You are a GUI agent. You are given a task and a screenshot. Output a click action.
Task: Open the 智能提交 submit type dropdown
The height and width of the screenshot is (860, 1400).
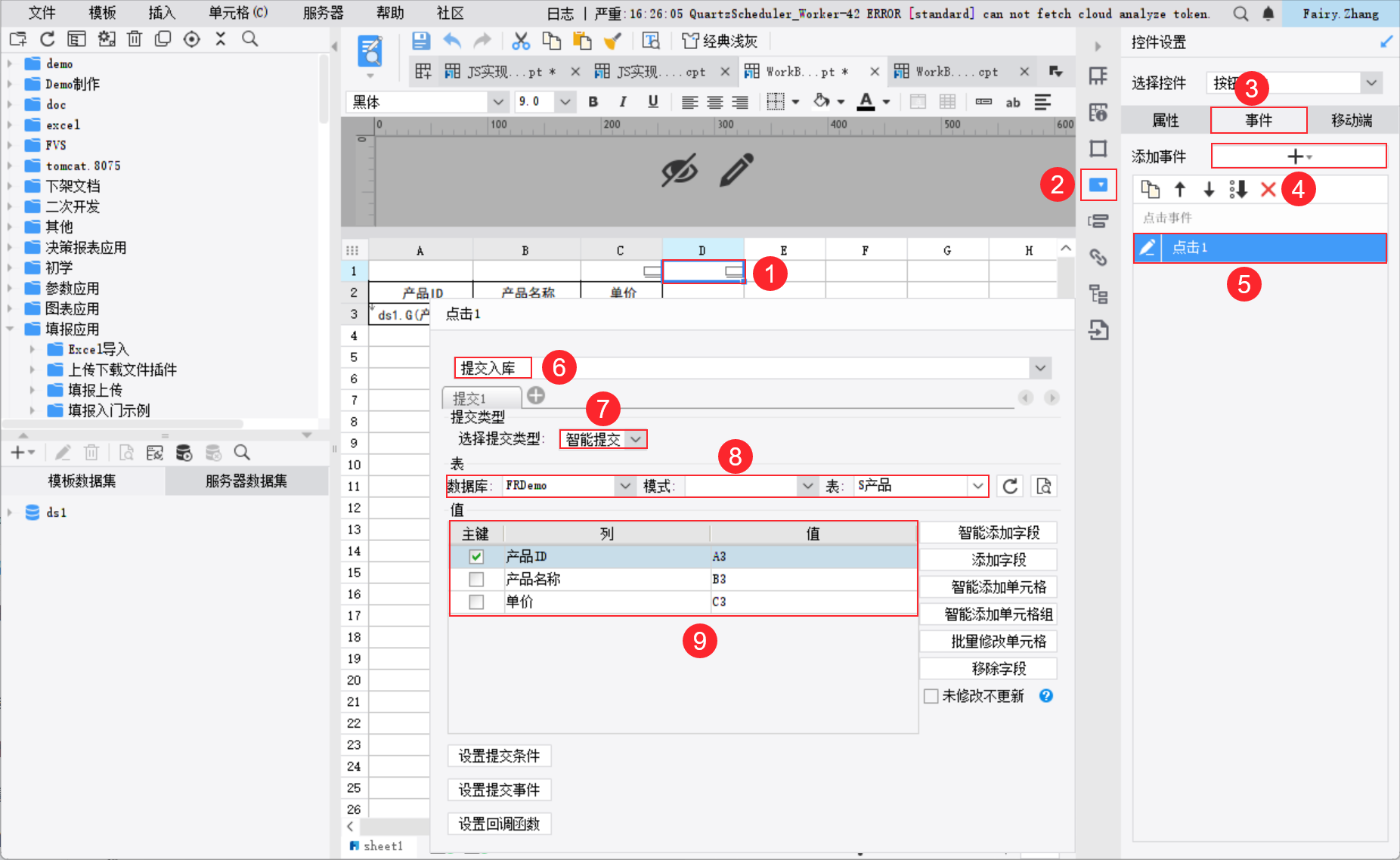(636, 439)
